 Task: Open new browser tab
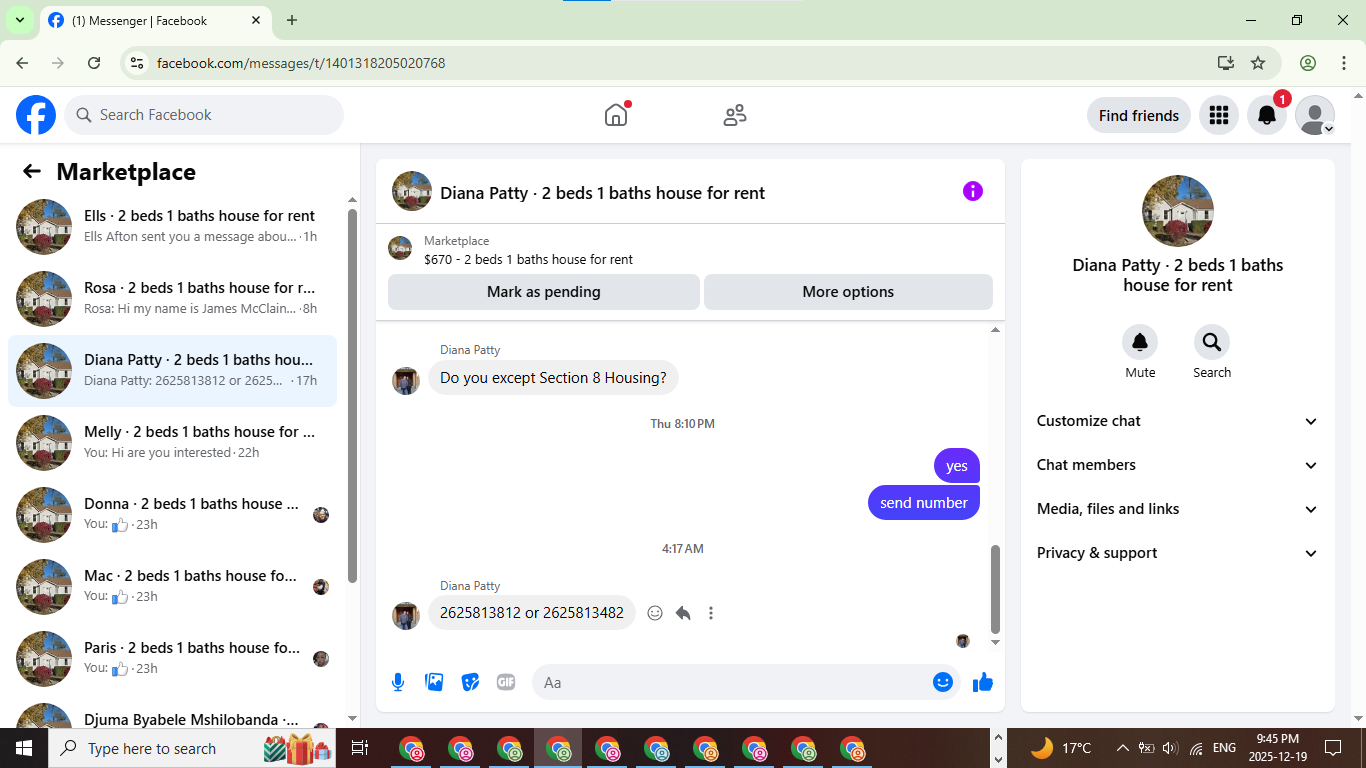[x=292, y=20]
